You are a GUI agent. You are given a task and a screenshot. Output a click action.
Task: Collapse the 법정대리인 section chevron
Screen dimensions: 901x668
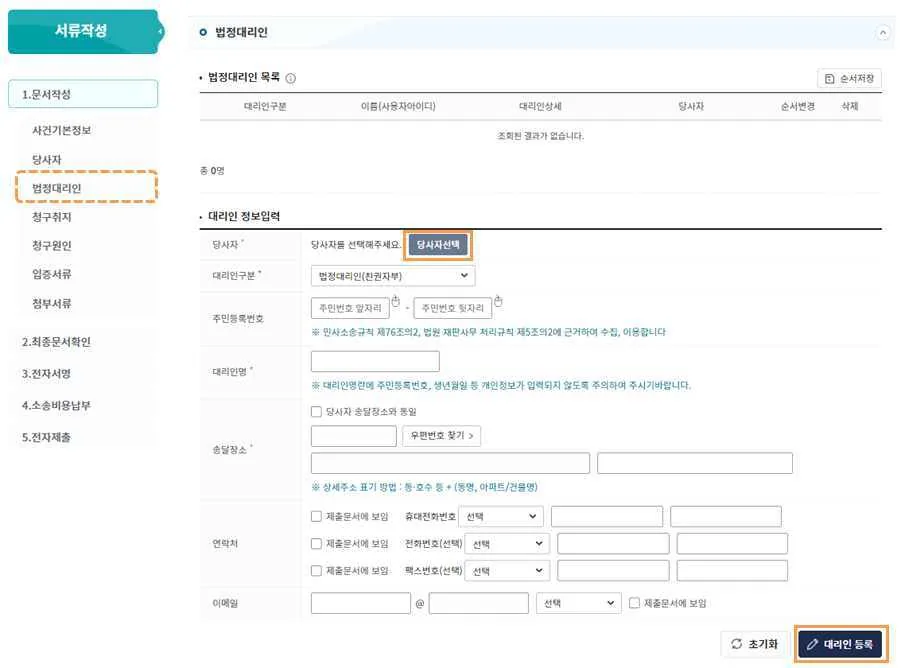click(883, 33)
